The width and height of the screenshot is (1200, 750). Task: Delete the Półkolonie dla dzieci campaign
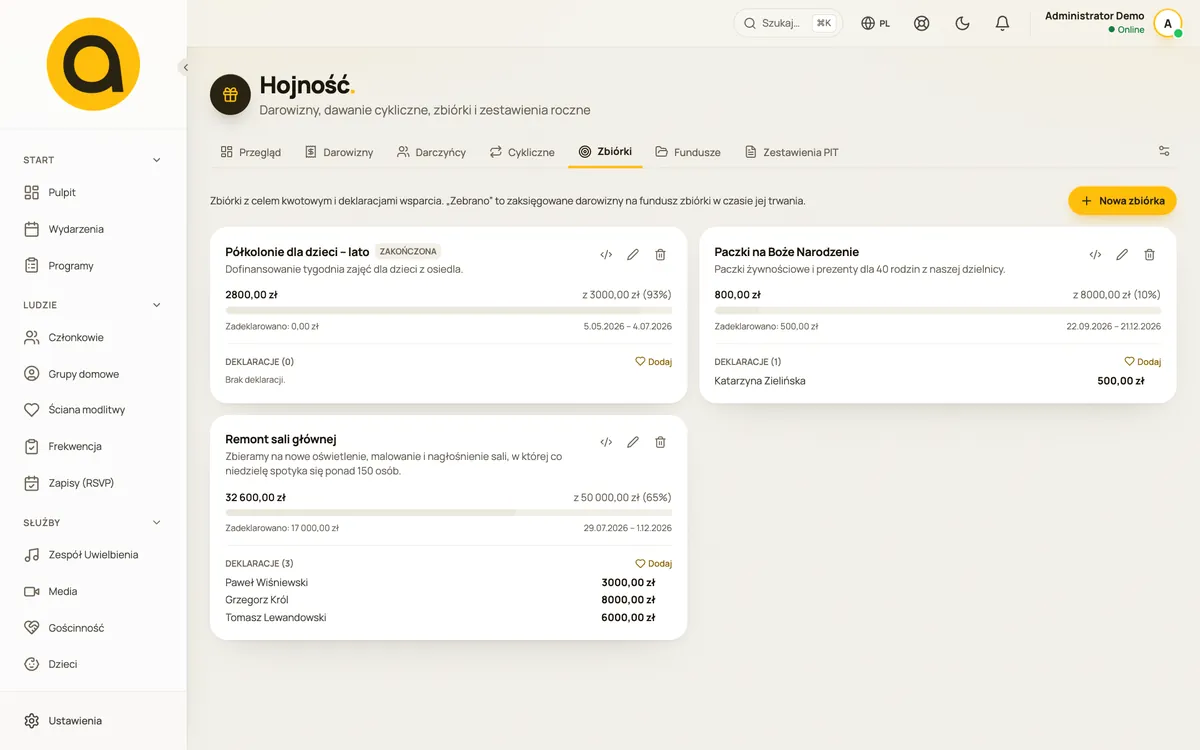(660, 255)
